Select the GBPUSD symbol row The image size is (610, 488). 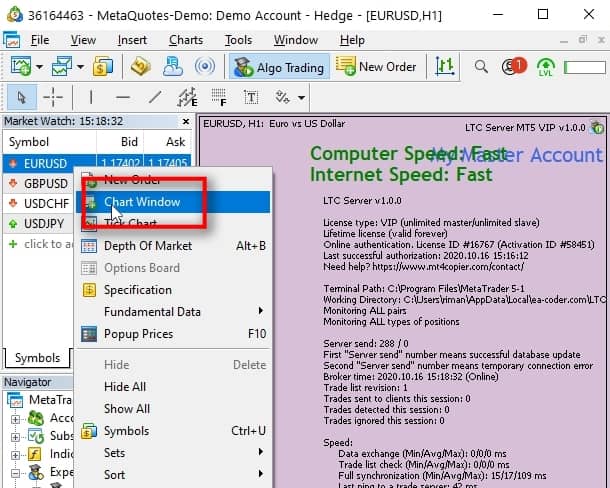point(39,183)
